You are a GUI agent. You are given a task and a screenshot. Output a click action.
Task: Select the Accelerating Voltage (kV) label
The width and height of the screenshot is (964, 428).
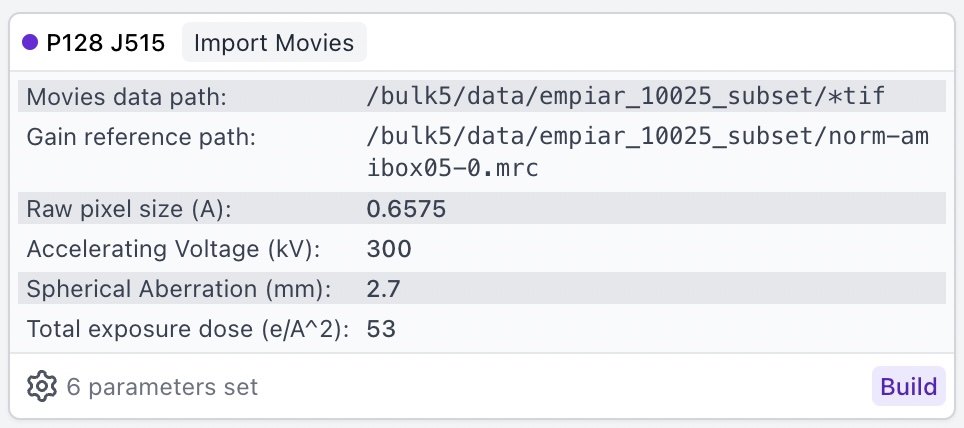(171, 249)
